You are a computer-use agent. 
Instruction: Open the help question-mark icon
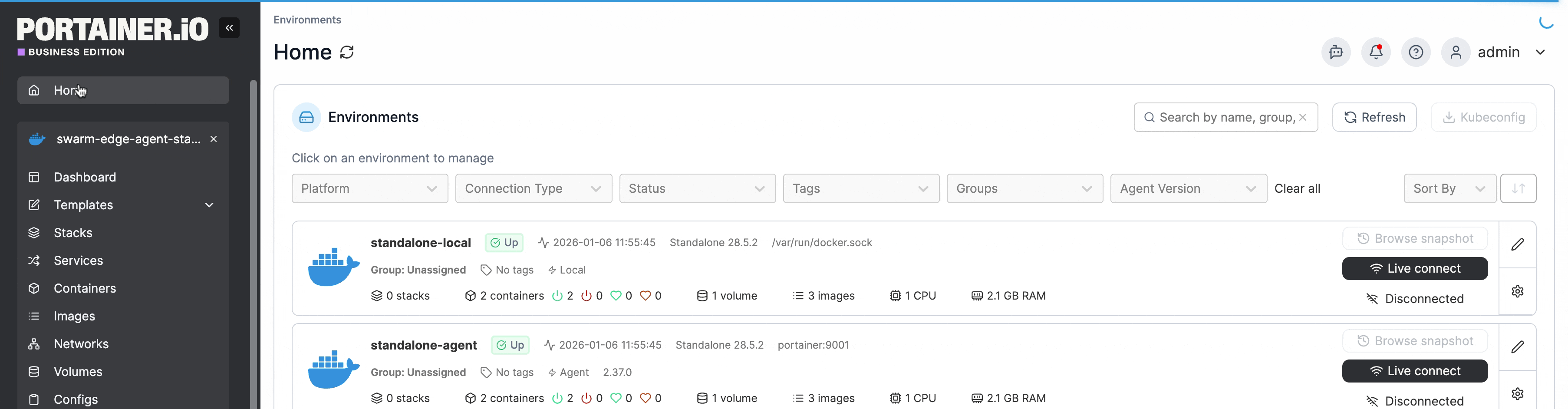(1416, 53)
